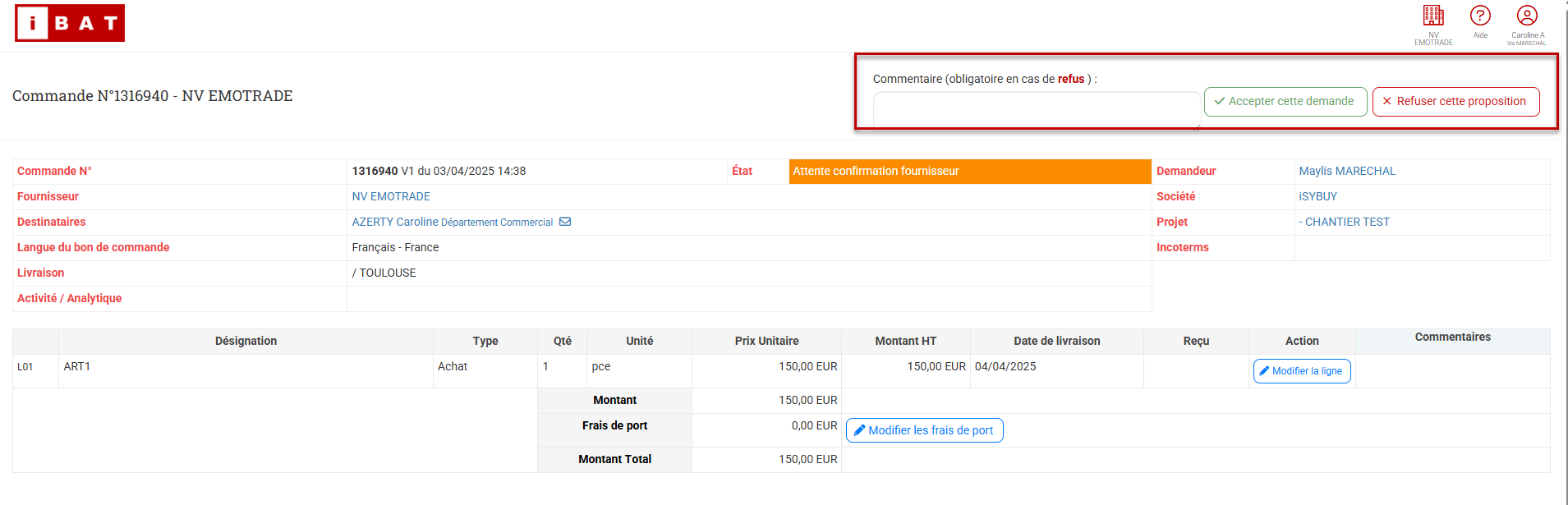Click the Livraison label

point(40,273)
